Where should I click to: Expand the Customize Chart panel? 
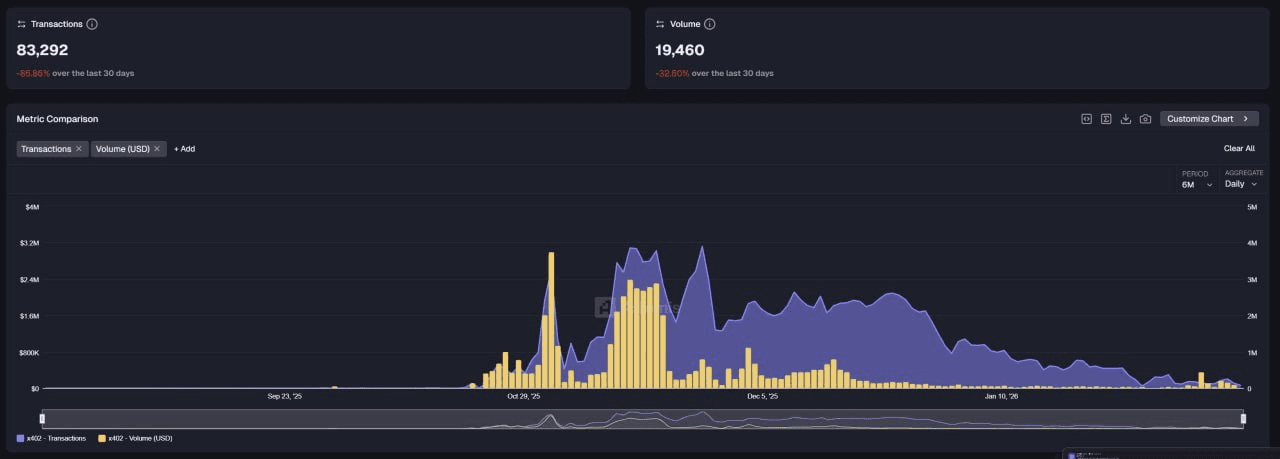pos(1209,119)
